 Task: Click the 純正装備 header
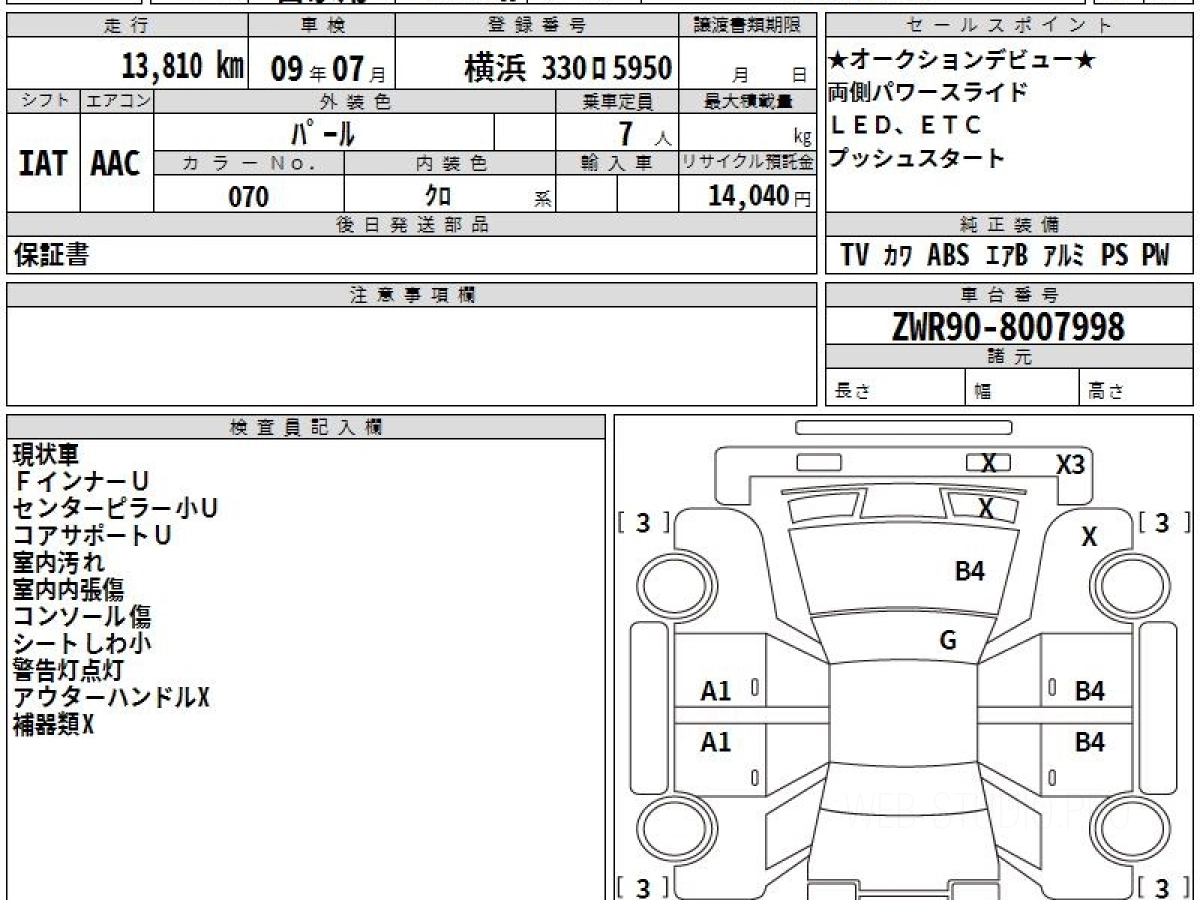coord(1009,226)
